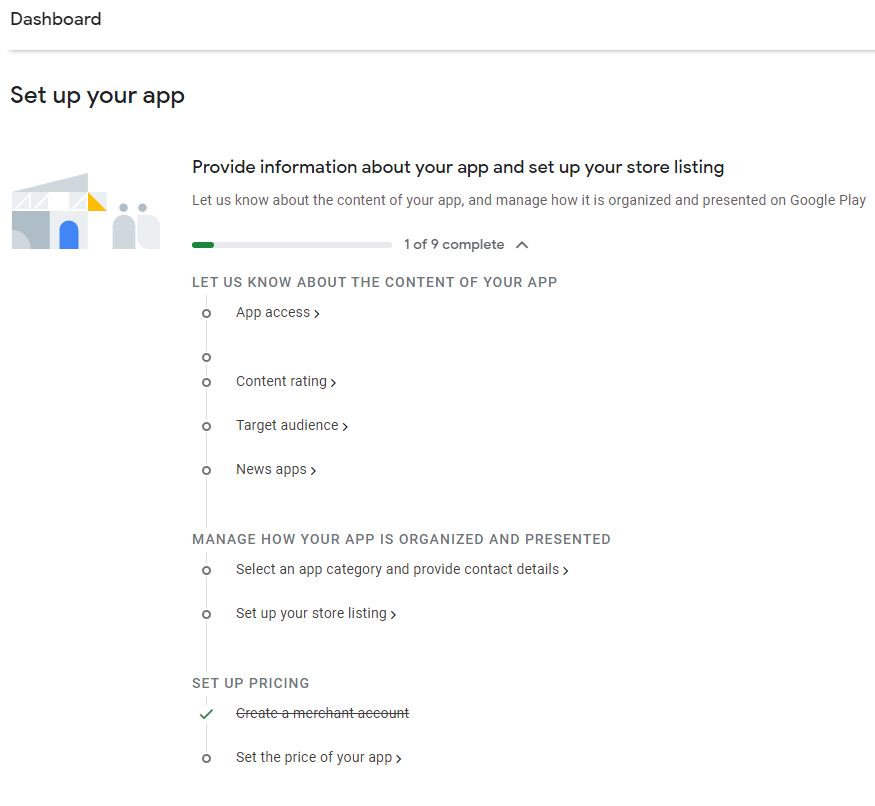Click the arrow icon after Target audience
The width and height of the screenshot is (875, 806).
click(x=345, y=426)
